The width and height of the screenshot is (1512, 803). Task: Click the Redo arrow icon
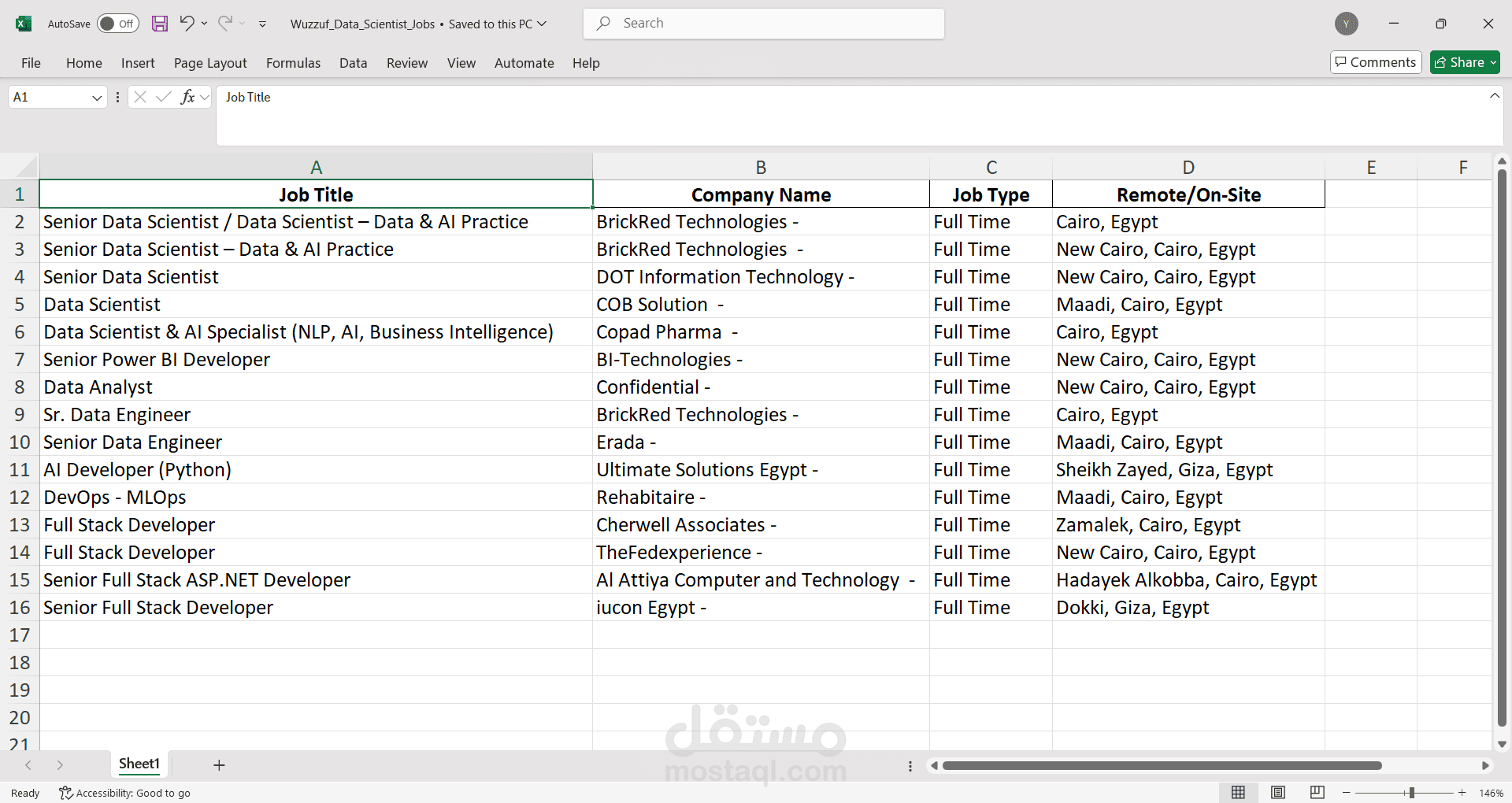coord(225,23)
